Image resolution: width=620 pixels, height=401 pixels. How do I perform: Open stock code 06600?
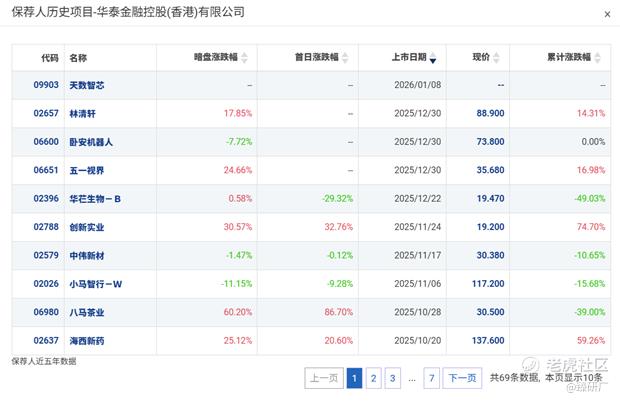46,142
